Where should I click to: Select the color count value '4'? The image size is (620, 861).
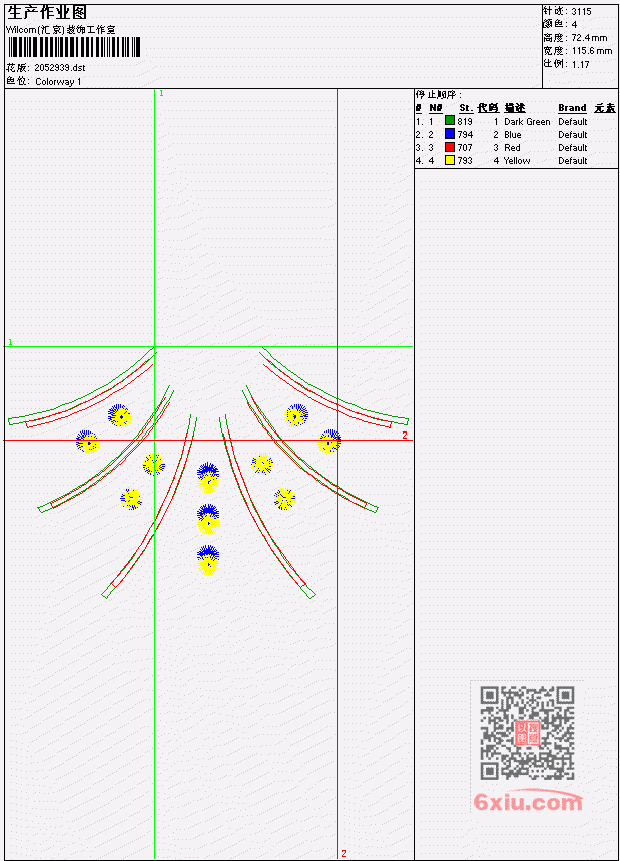click(x=574, y=25)
